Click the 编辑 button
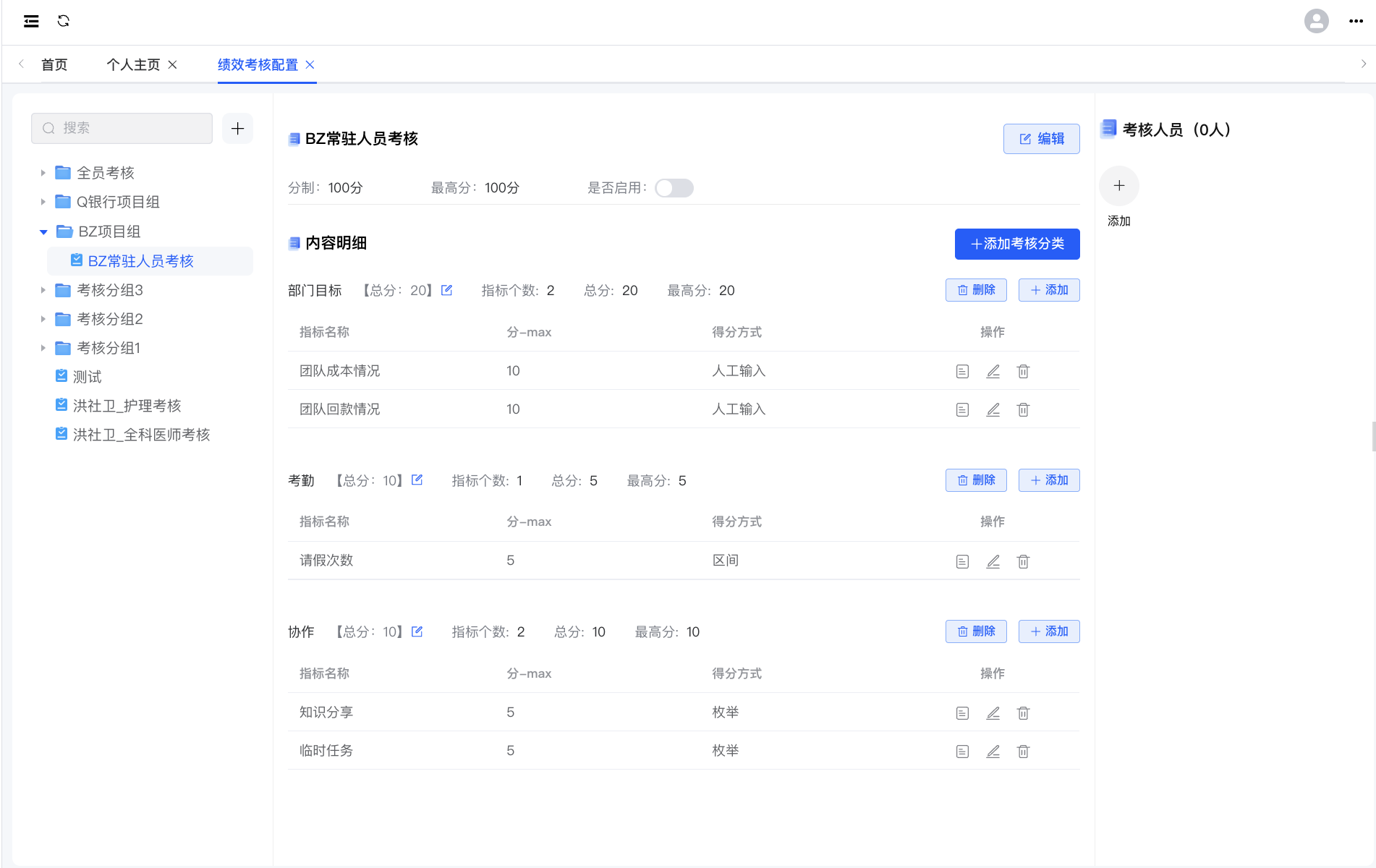 pyautogui.click(x=1041, y=139)
